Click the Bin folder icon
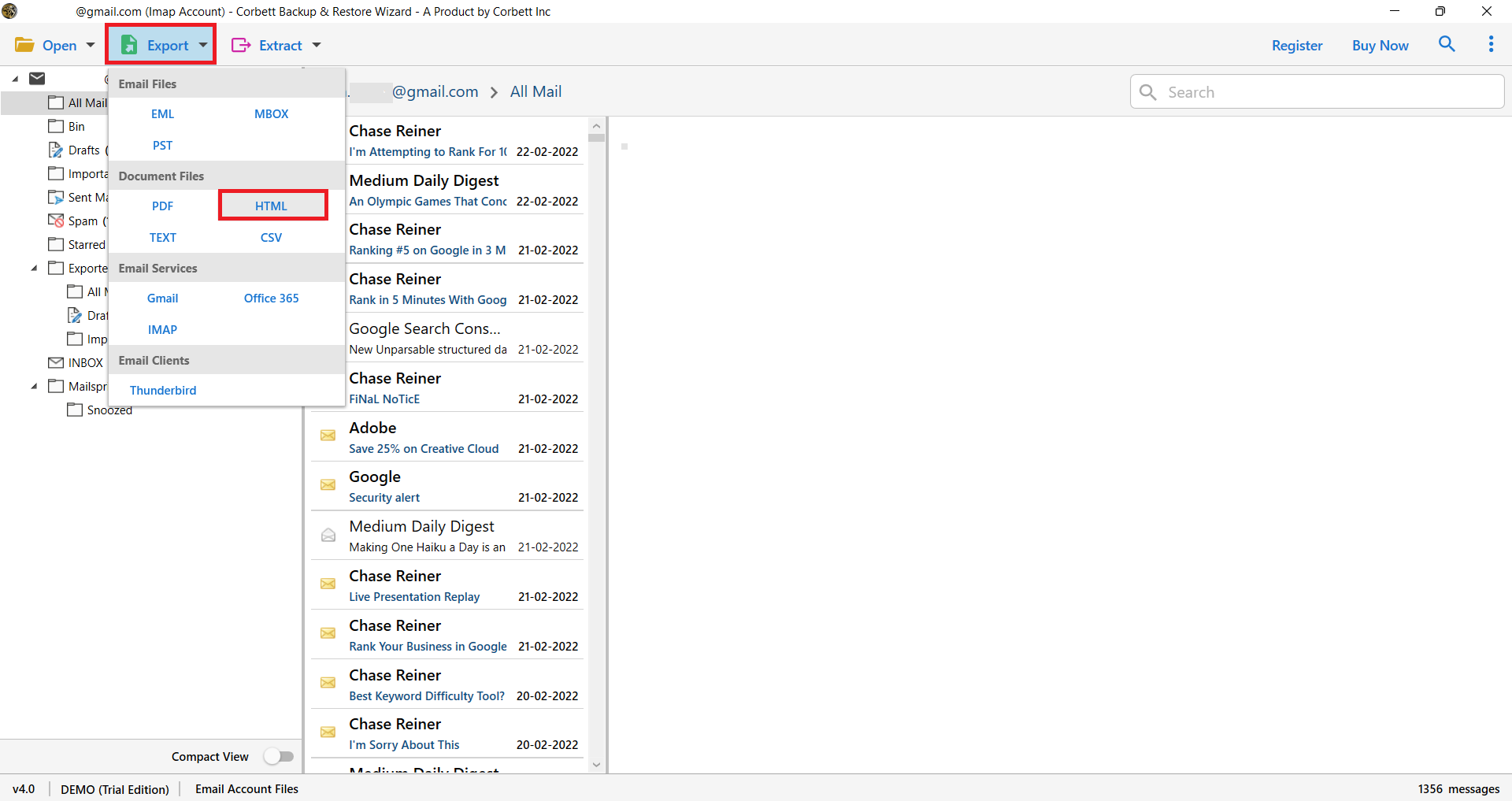The height and width of the screenshot is (801, 1512). (x=56, y=126)
